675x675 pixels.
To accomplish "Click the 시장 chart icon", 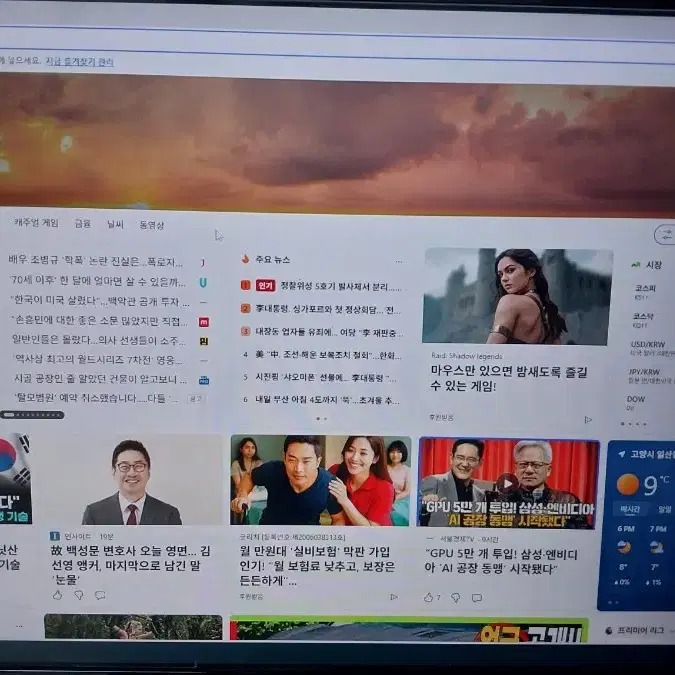I will point(635,264).
